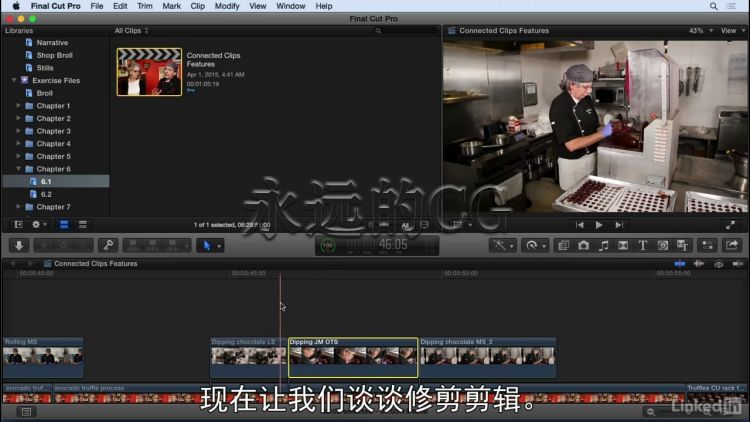This screenshot has width=750, height=422.
Task: Open the viewer View options dropdown
Action: pyautogui.click(x=733, y=31)
